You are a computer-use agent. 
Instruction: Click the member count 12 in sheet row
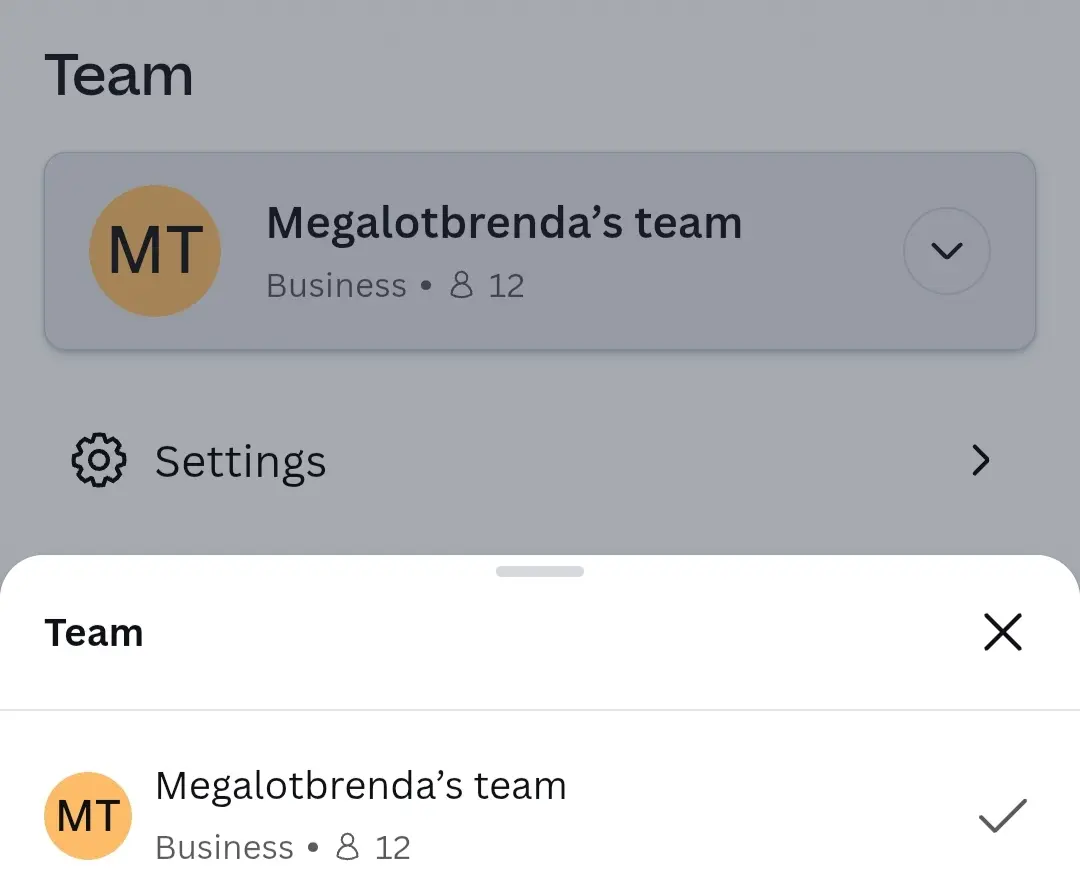(x=393, y=848)
